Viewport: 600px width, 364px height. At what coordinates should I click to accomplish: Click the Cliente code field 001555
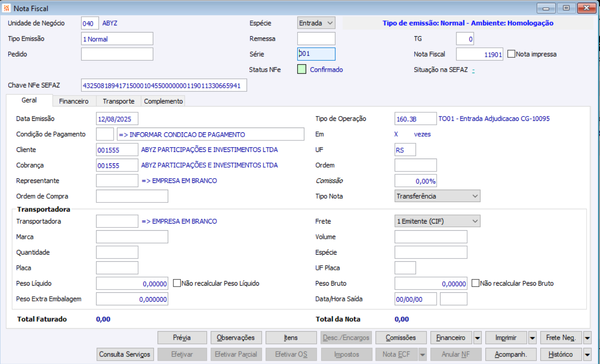(x=117, y=150)
